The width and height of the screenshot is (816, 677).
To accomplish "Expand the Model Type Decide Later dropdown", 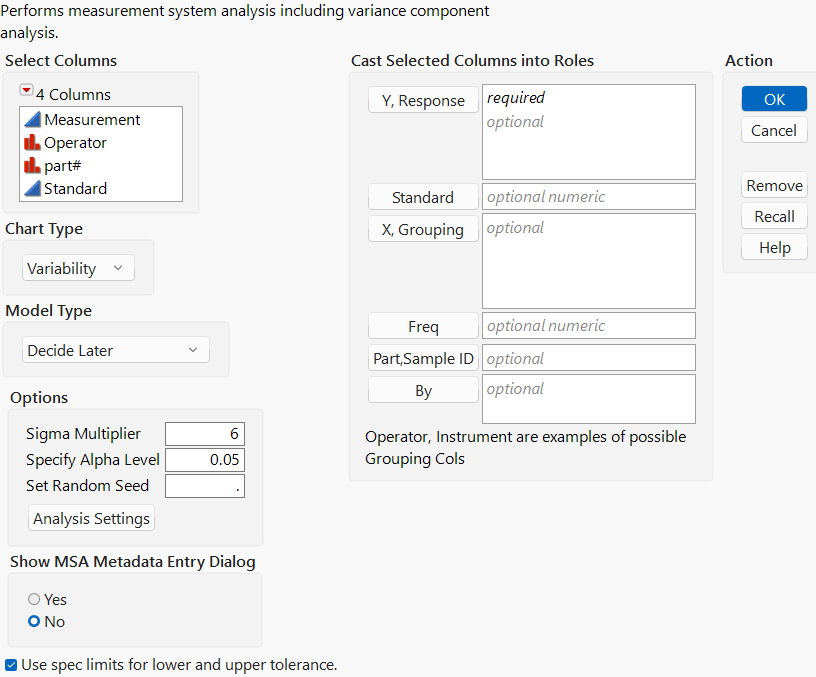I will pyautogui.click(x=115, y=351).
